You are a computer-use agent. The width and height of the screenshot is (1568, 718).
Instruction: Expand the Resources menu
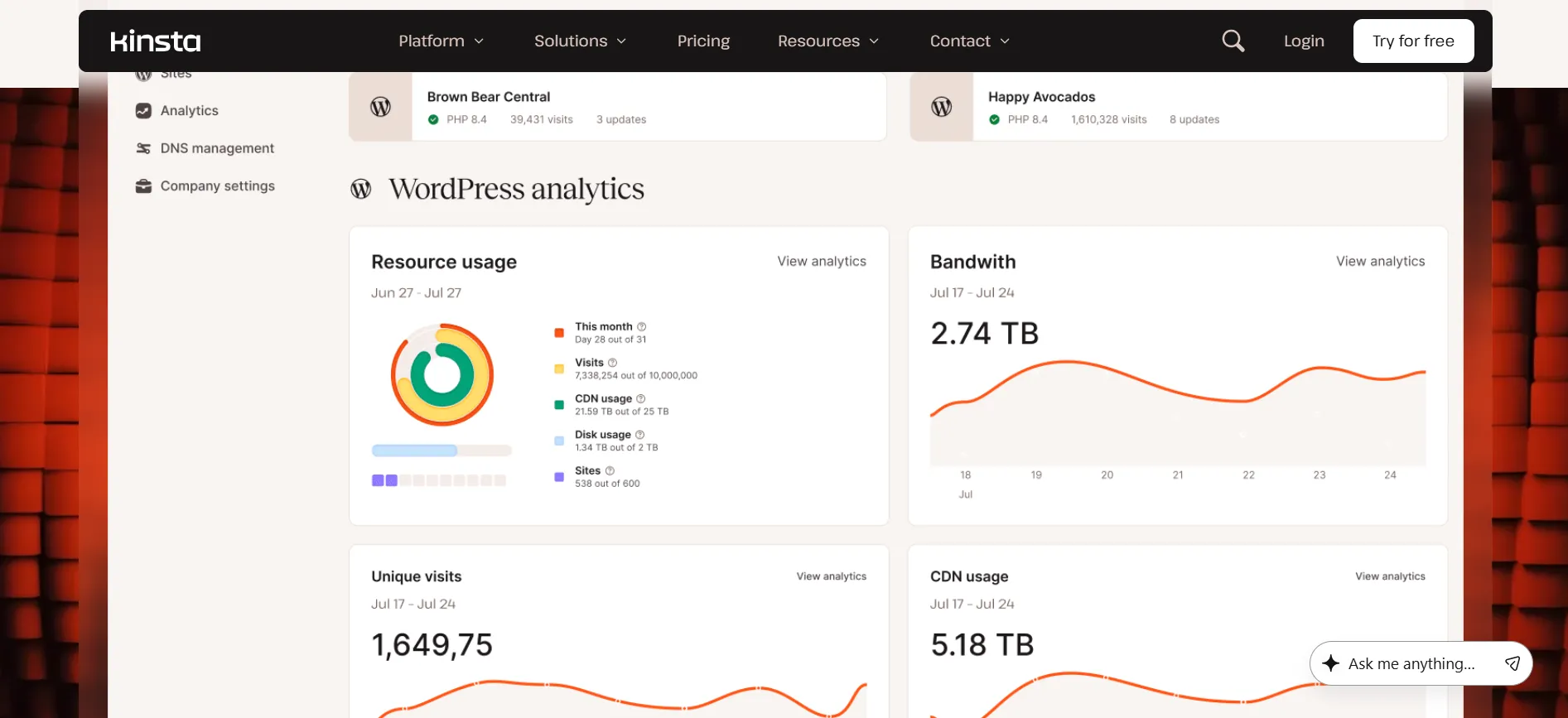click(x=827, y=41)
